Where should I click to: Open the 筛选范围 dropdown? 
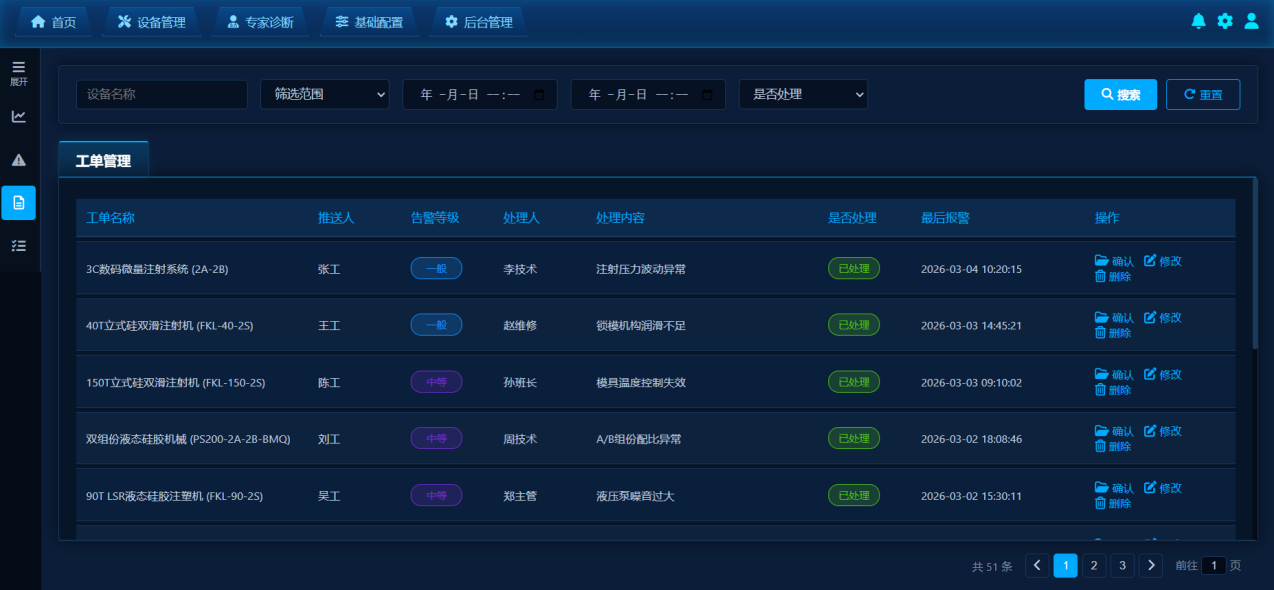325,94
